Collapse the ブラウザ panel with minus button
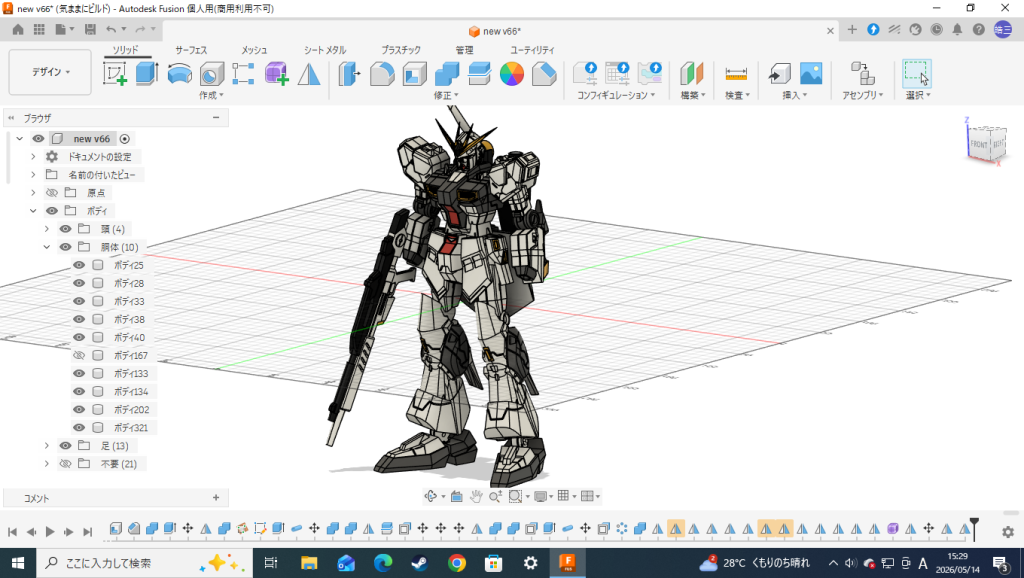 pyautogui.click(x=216, y=118)
